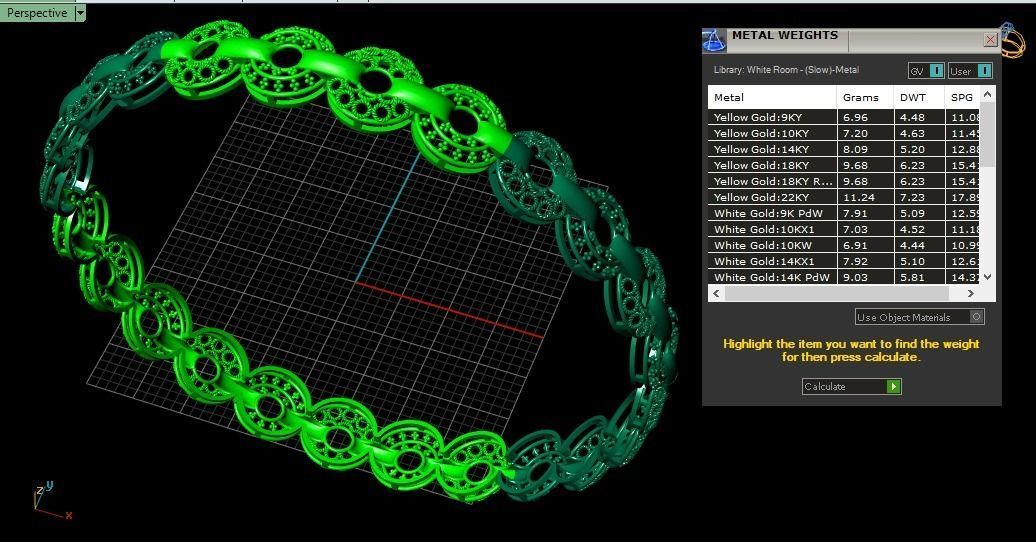Select the Yellow Gold:9KY row
Viewport: 1036px width, 542px height.
click(x=844, y=117)
